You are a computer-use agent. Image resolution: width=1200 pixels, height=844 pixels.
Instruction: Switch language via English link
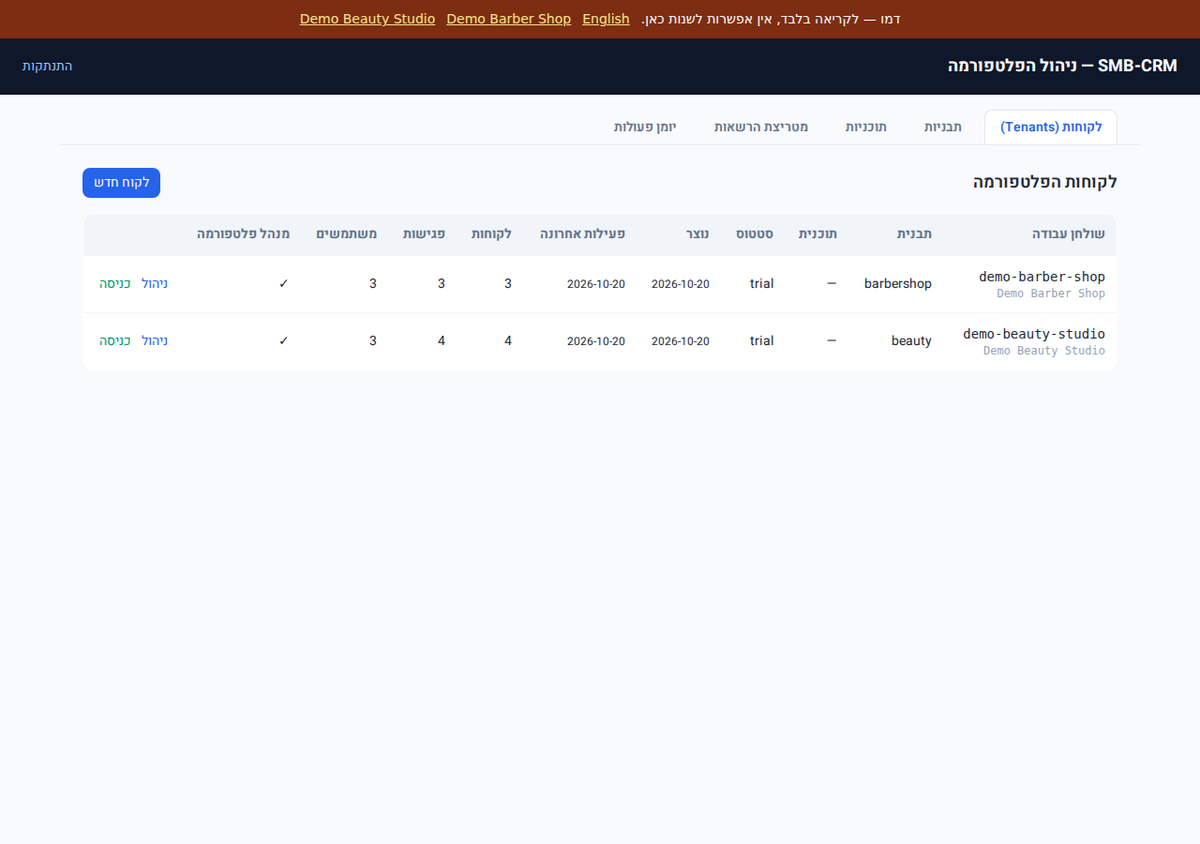(x=606, y=19)
